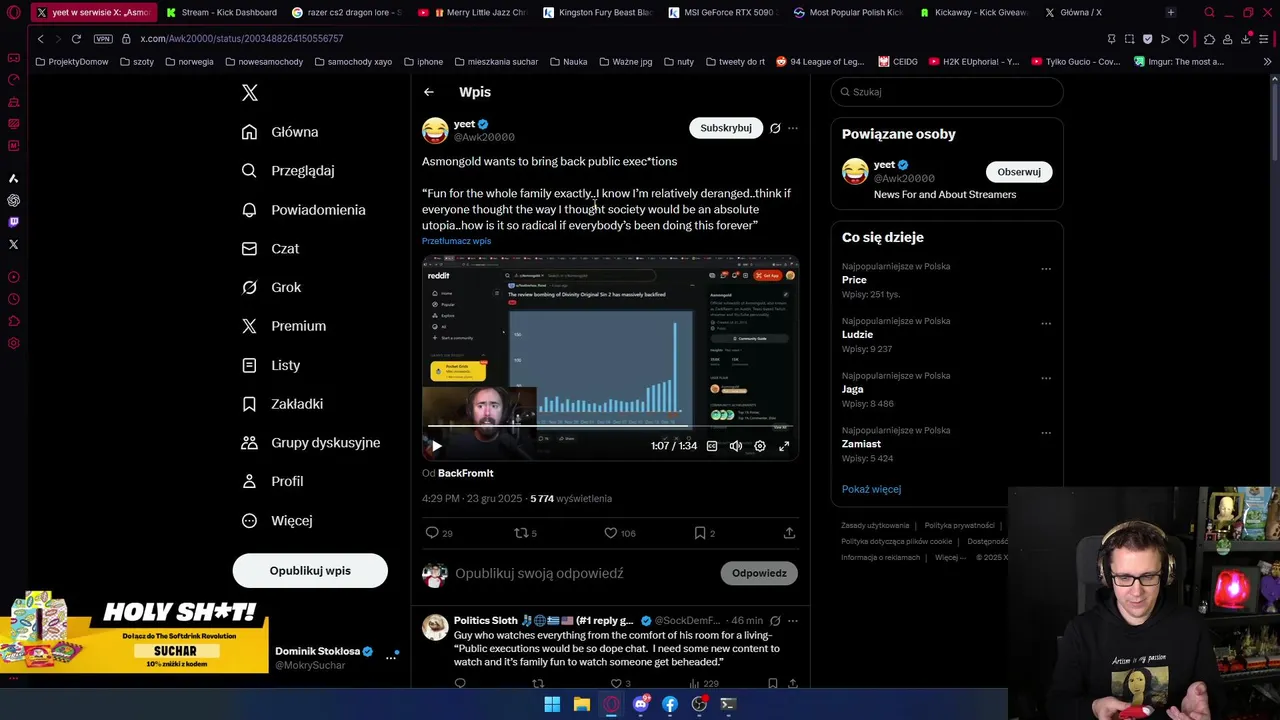Viewport: 1280px width, 720px height.
Task: Open Grok from the sidebar
Action: click(271, 287)
